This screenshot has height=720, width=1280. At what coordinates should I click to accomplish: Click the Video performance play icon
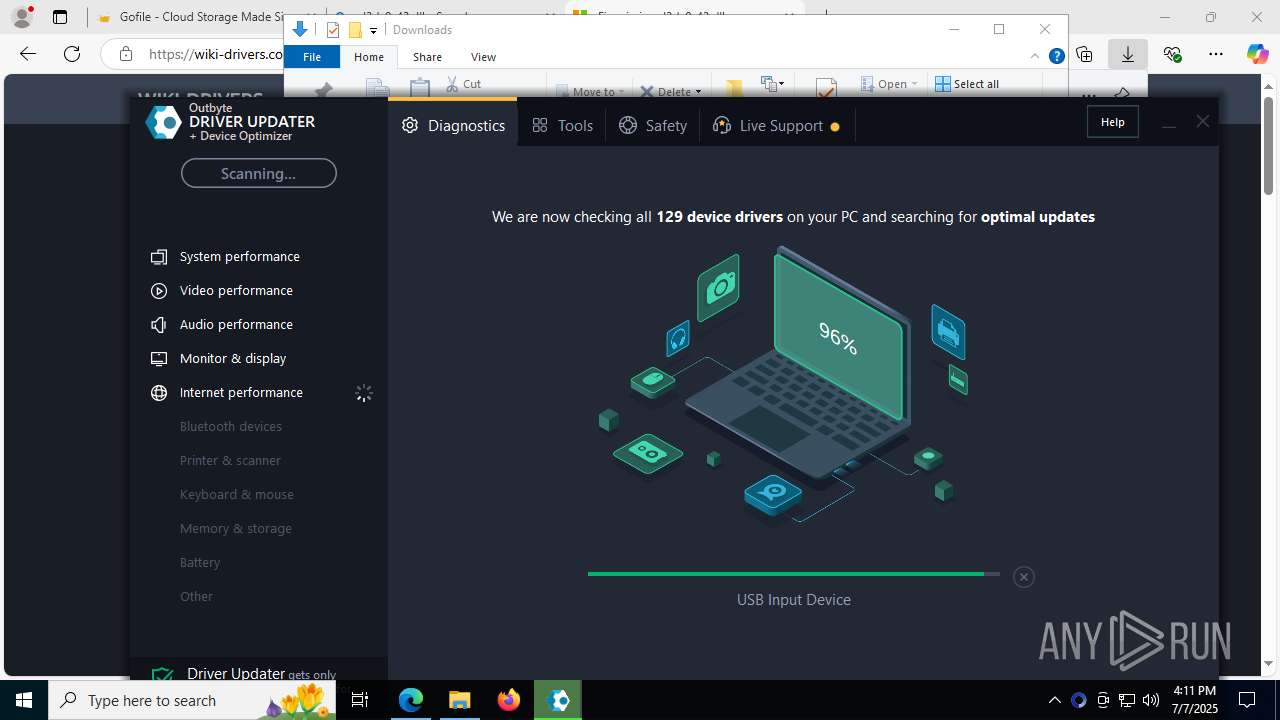158,291
